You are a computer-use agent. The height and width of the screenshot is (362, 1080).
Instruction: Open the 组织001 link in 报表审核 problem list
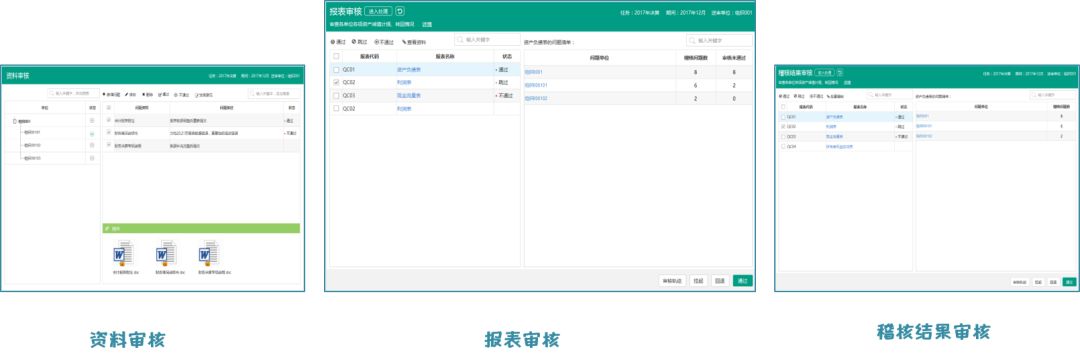[534, 72]
